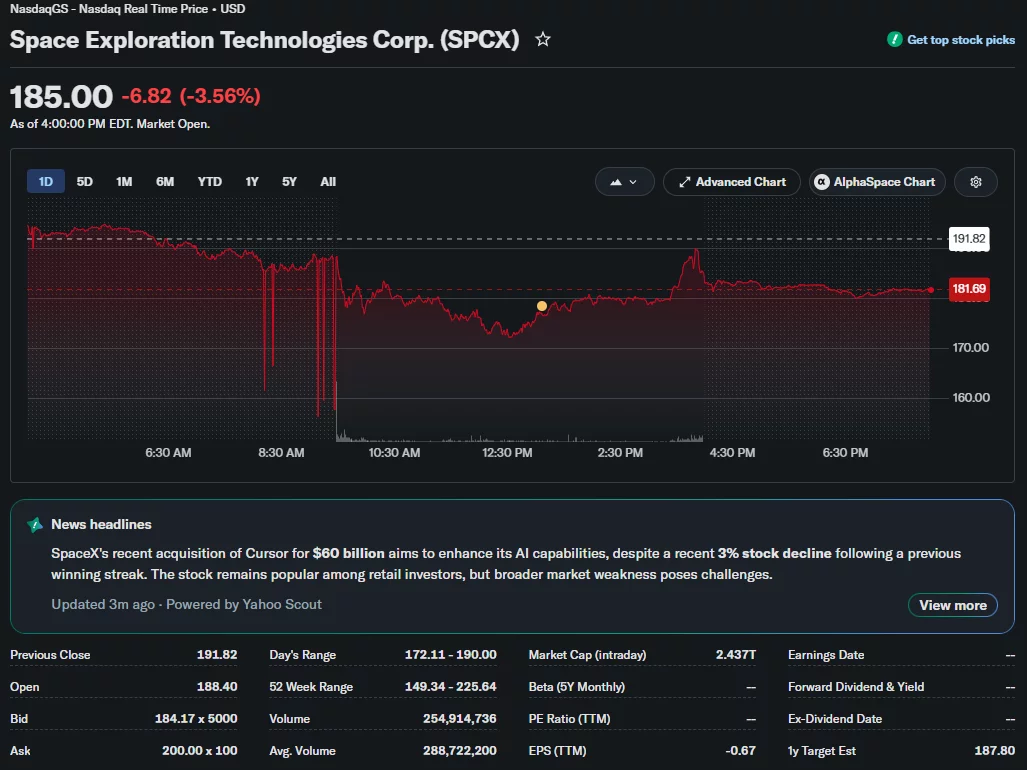Click the 160.00 price axis label
This screenshot has height=770, width=1027.
click(x=971, y=397)
